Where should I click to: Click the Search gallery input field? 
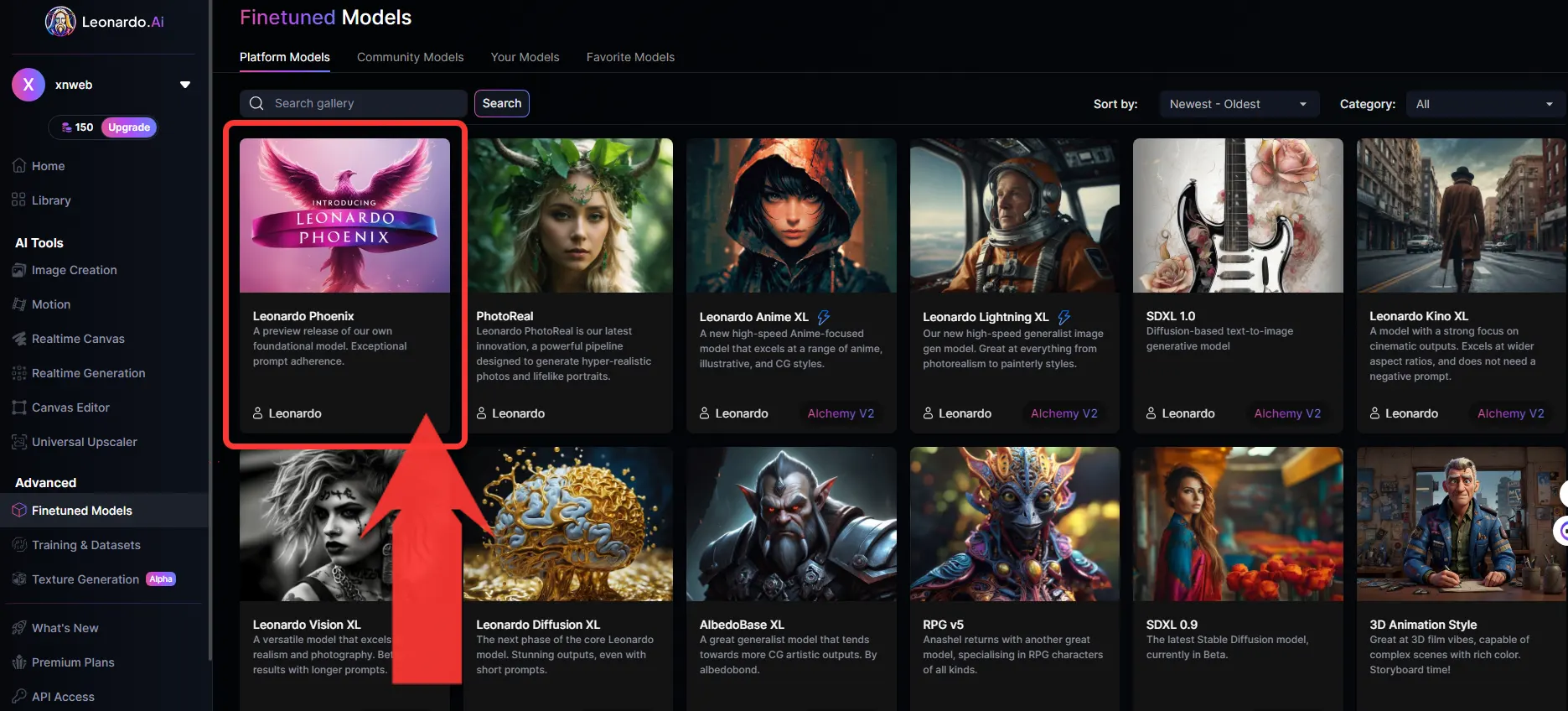pyautogui.click(x=354, y=103)
